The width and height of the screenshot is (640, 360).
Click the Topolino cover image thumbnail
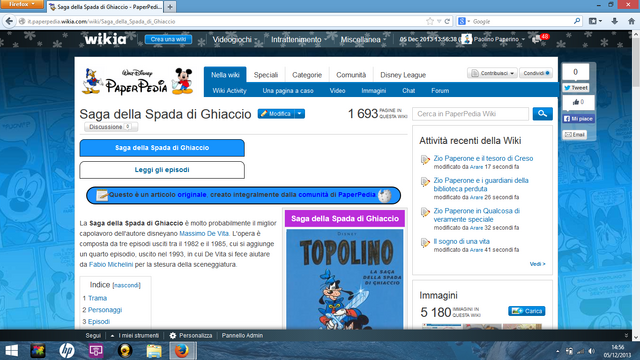pyautogui.click(x=344, y=279)
